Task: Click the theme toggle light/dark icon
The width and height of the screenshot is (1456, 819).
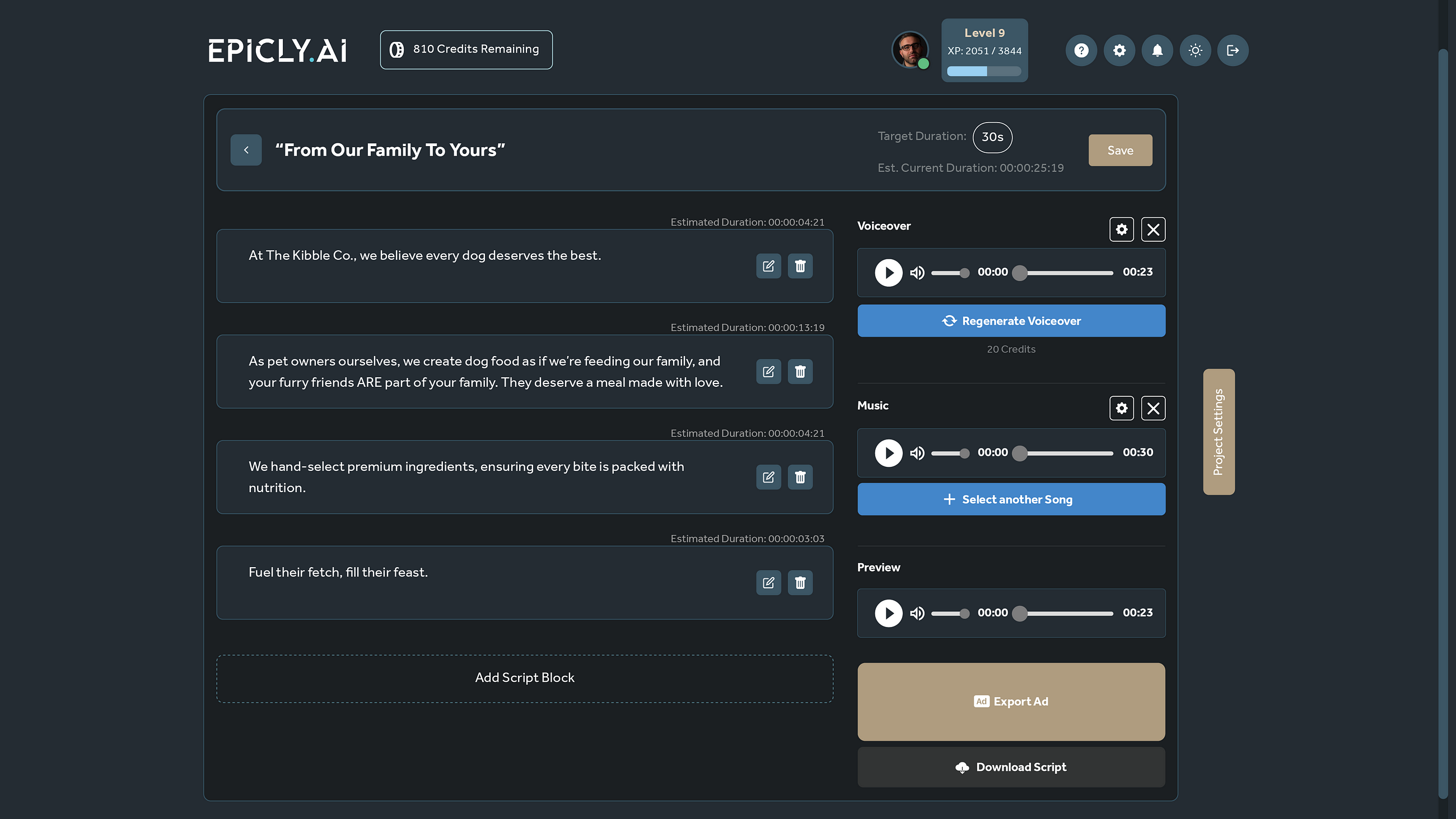Action: [x=1196, y=50]
